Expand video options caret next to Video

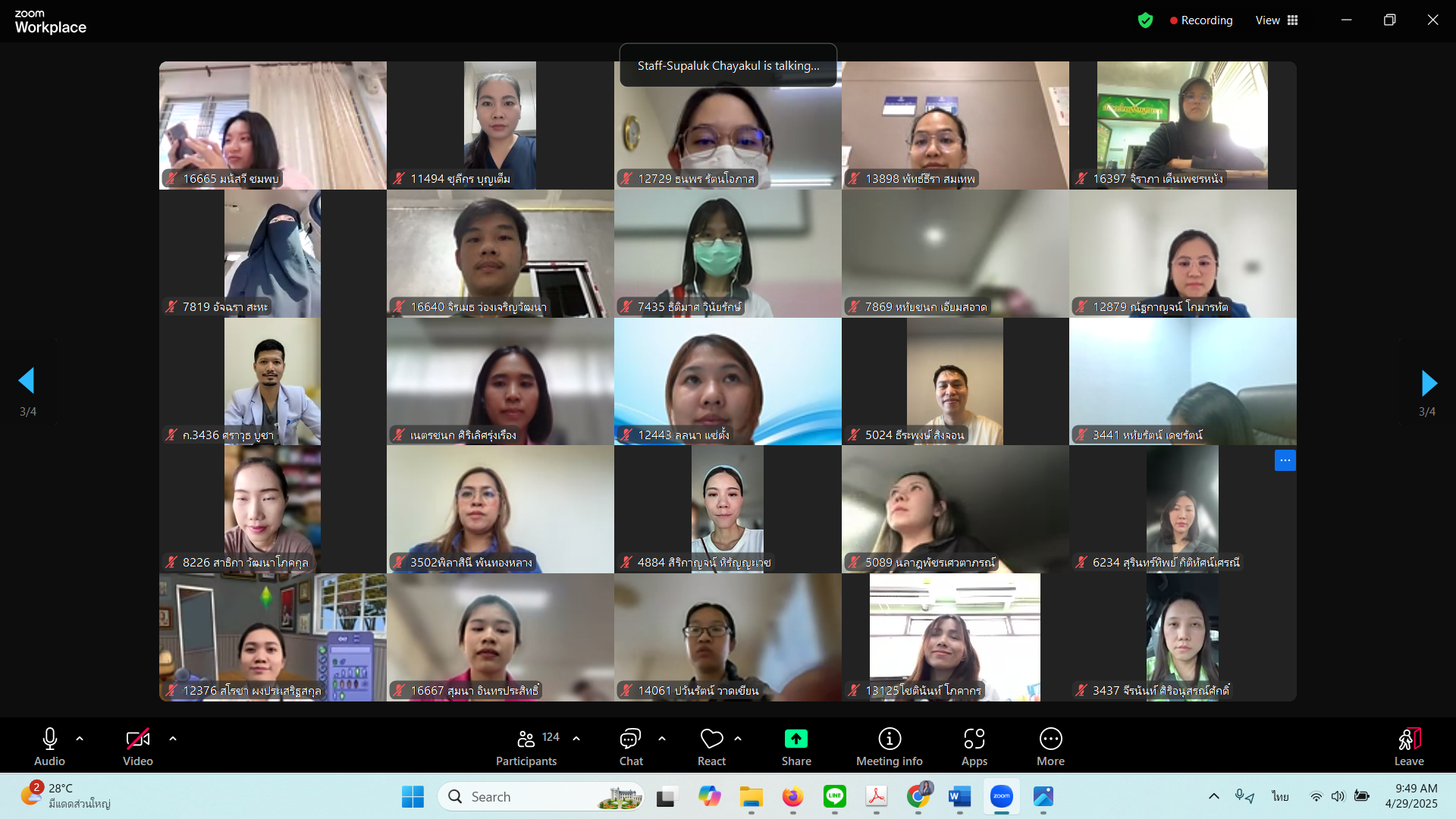[x=173, y=738]
